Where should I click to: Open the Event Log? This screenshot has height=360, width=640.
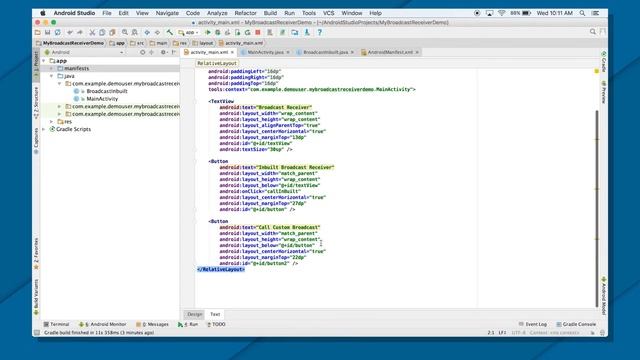pyautogui.click(x=533, y=324)
